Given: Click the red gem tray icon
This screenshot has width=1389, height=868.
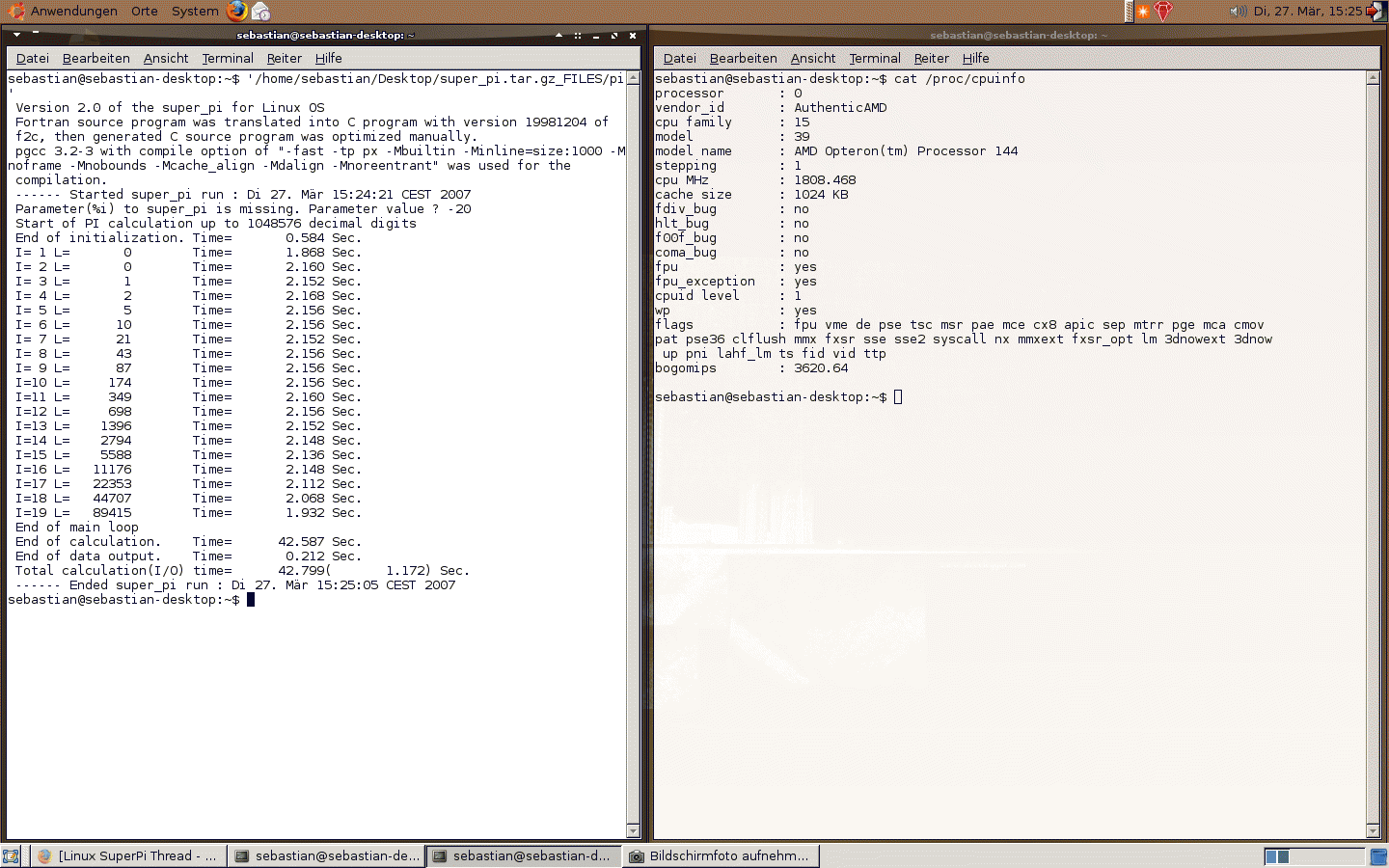Looking at the screenshot, I should (1163, 12).
